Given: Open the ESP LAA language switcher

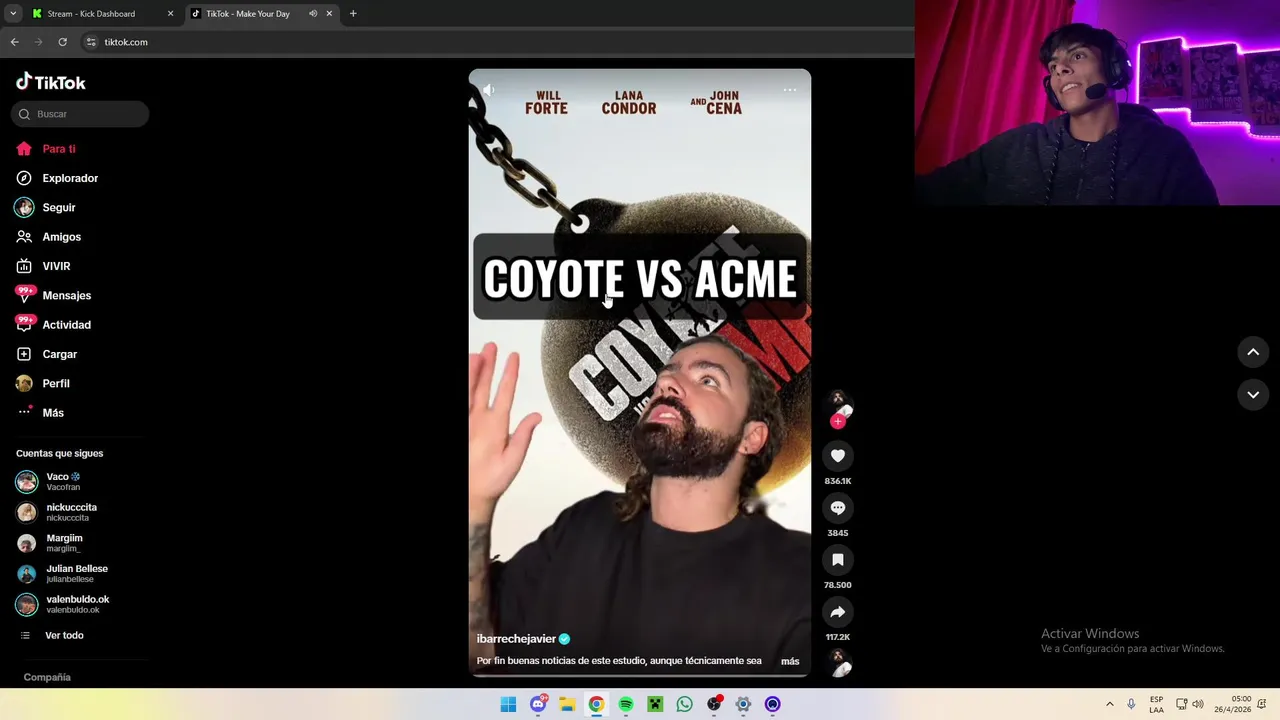Looking at the screenshot, I should [1156, 704].
